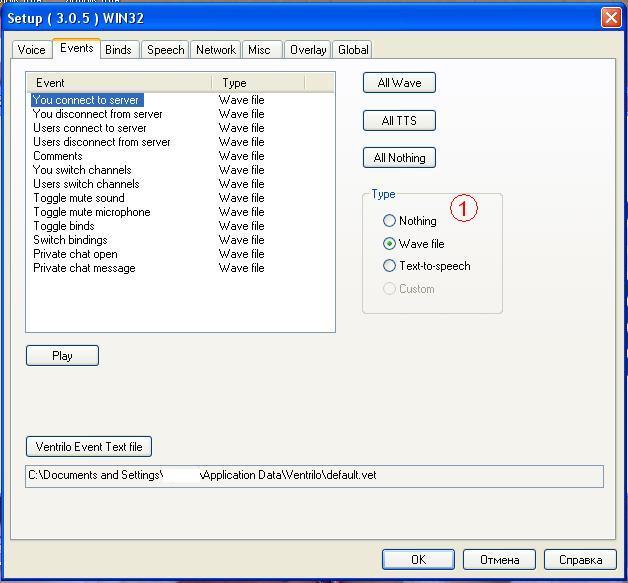The image size is (628, 583).
Task: Click the All Wave button
Action: (x=399, y=83)
